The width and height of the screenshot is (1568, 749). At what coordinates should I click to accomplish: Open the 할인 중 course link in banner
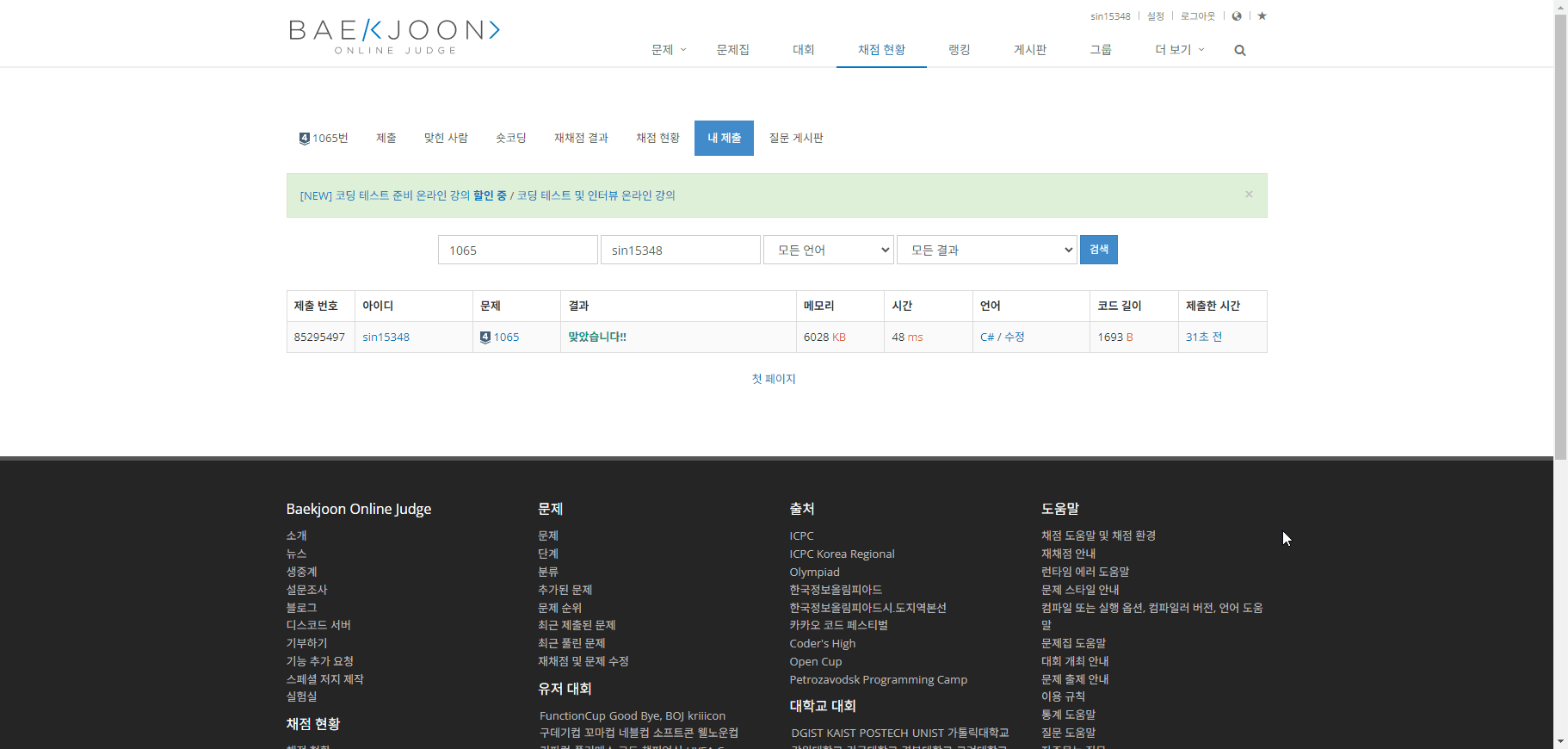490,195
